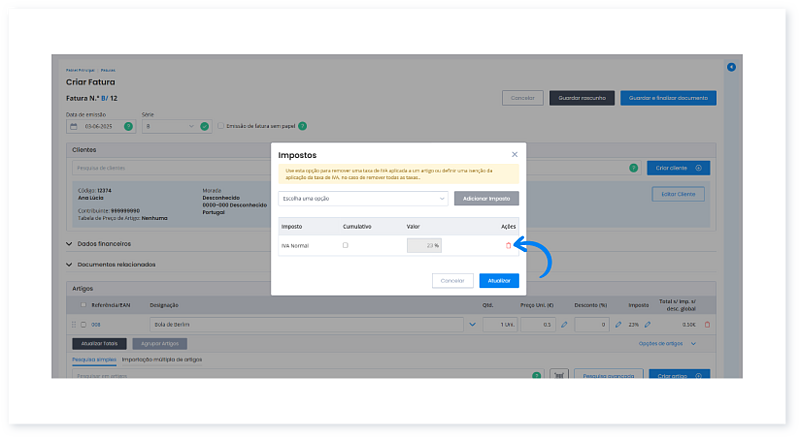
Task: Click pencil icon next to discount field
Action: pyautogui.click(x=619, y=324)
